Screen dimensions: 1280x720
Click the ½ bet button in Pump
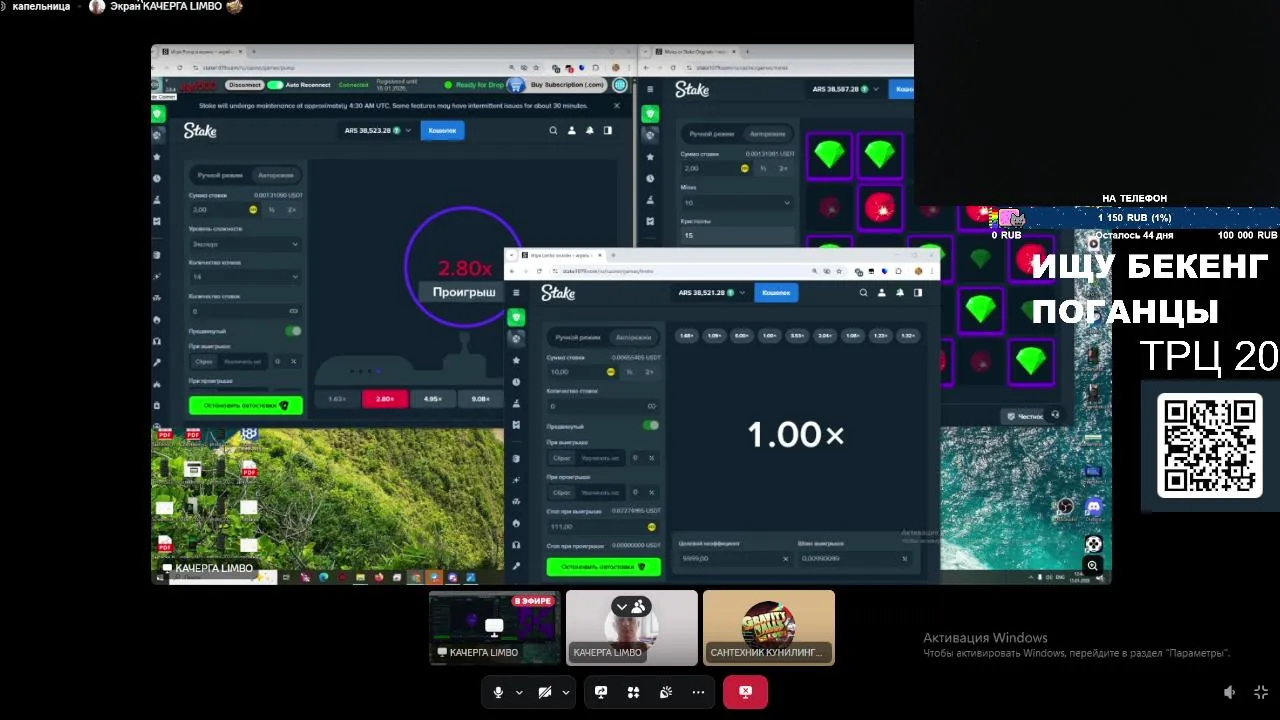[272, 210]
